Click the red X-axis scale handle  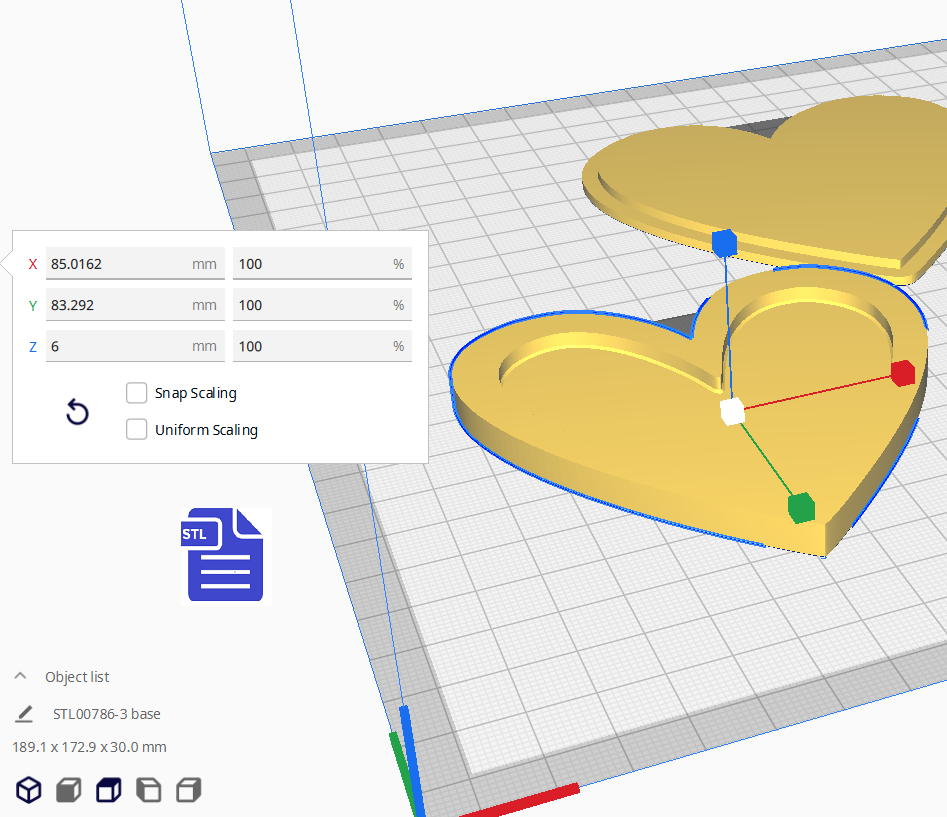click(x=903, y=373)
